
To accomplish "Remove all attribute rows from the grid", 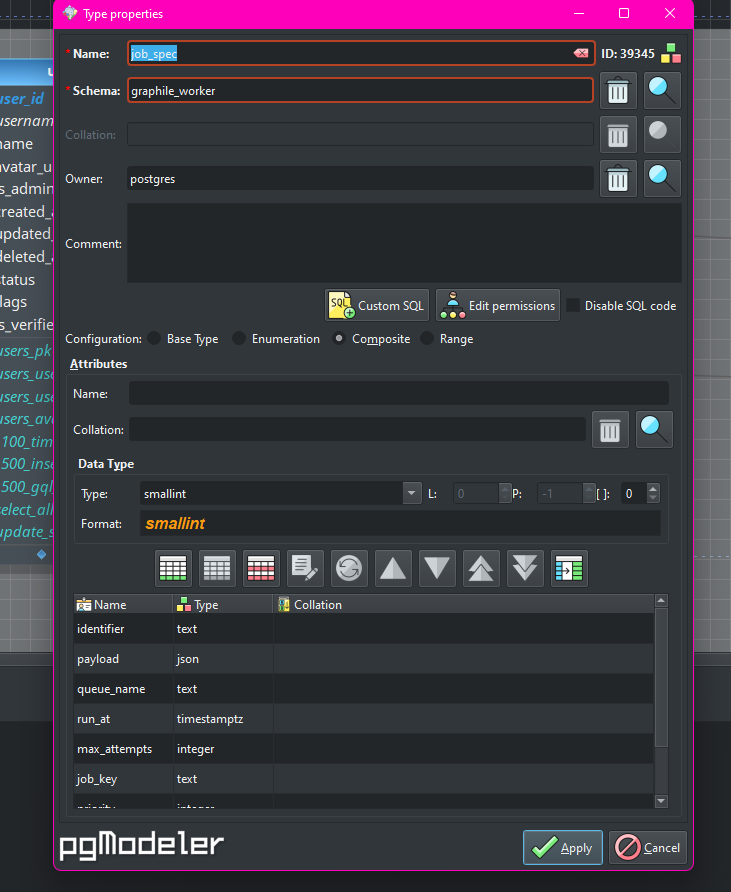I will pyautogui.click(x=261, y=568).
